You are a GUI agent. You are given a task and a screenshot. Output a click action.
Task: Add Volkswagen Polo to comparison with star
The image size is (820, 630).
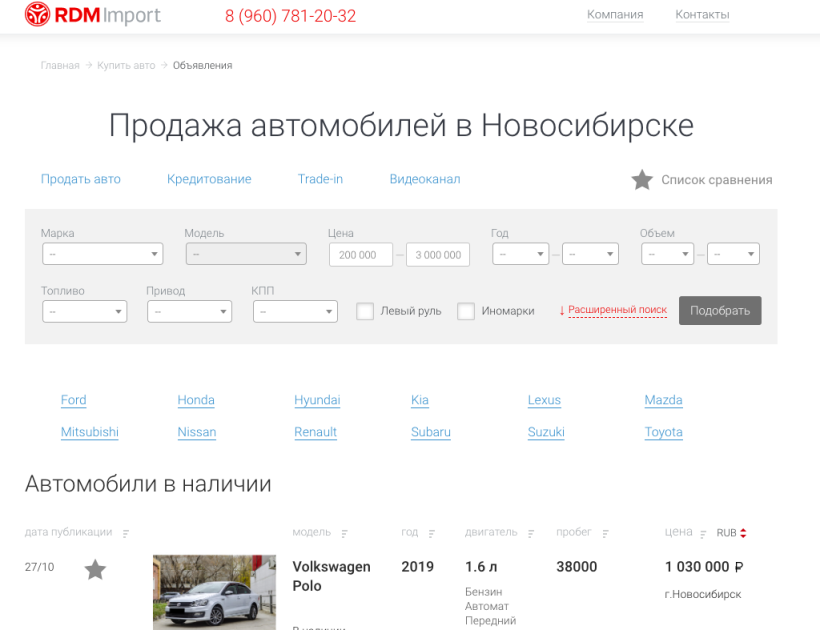pyautogui.click(x=95, y=569)
